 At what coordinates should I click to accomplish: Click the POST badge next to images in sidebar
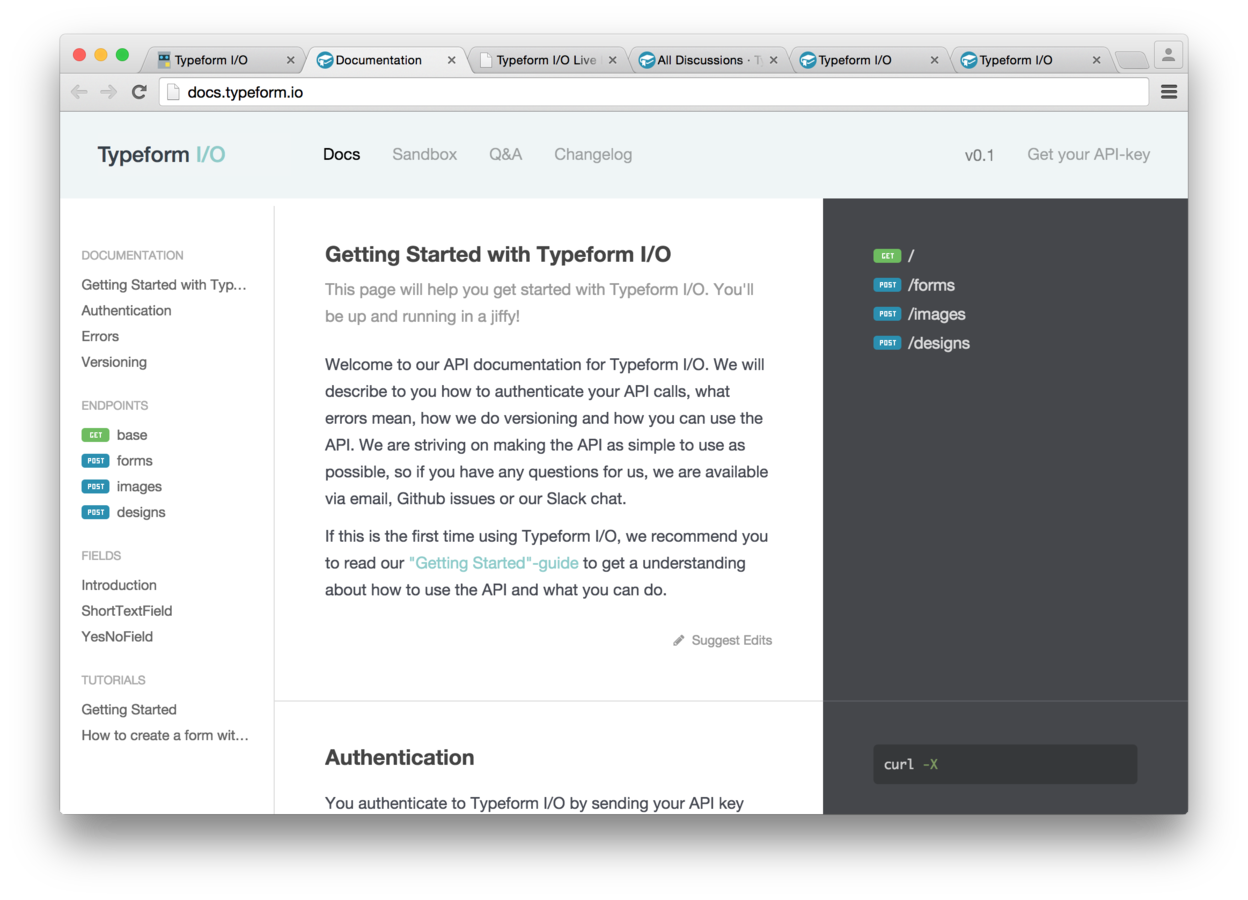(96, 487)
